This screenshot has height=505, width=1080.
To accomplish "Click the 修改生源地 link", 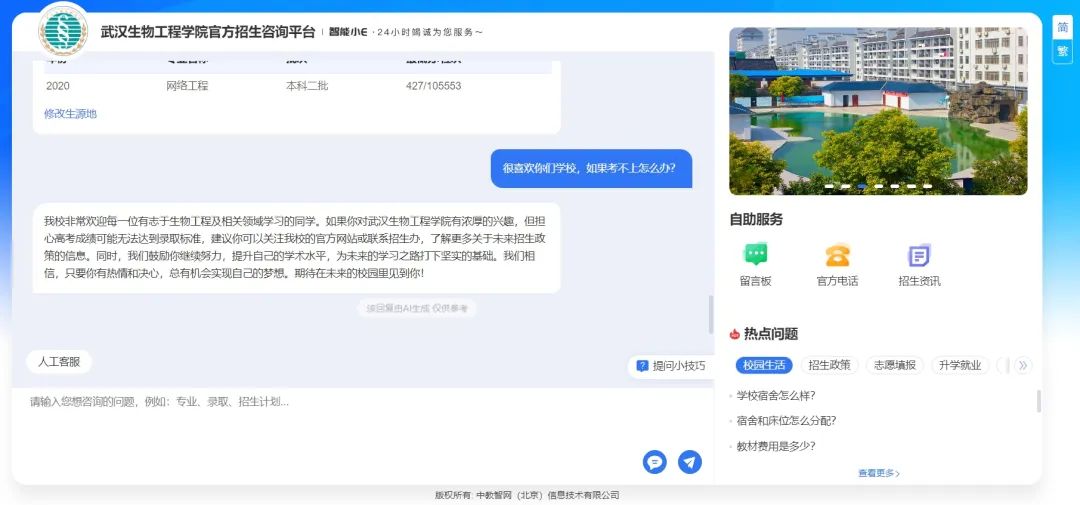I will pyautogui.click(x=70, y=114).
